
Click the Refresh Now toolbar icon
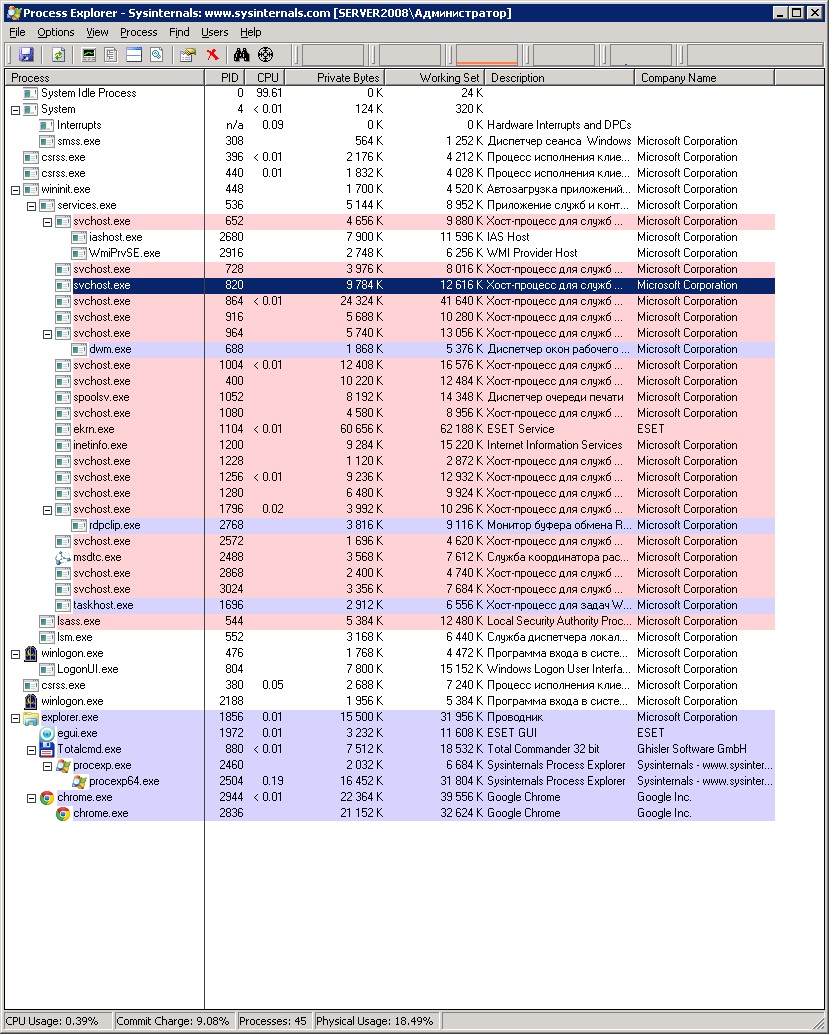[58, 55]
